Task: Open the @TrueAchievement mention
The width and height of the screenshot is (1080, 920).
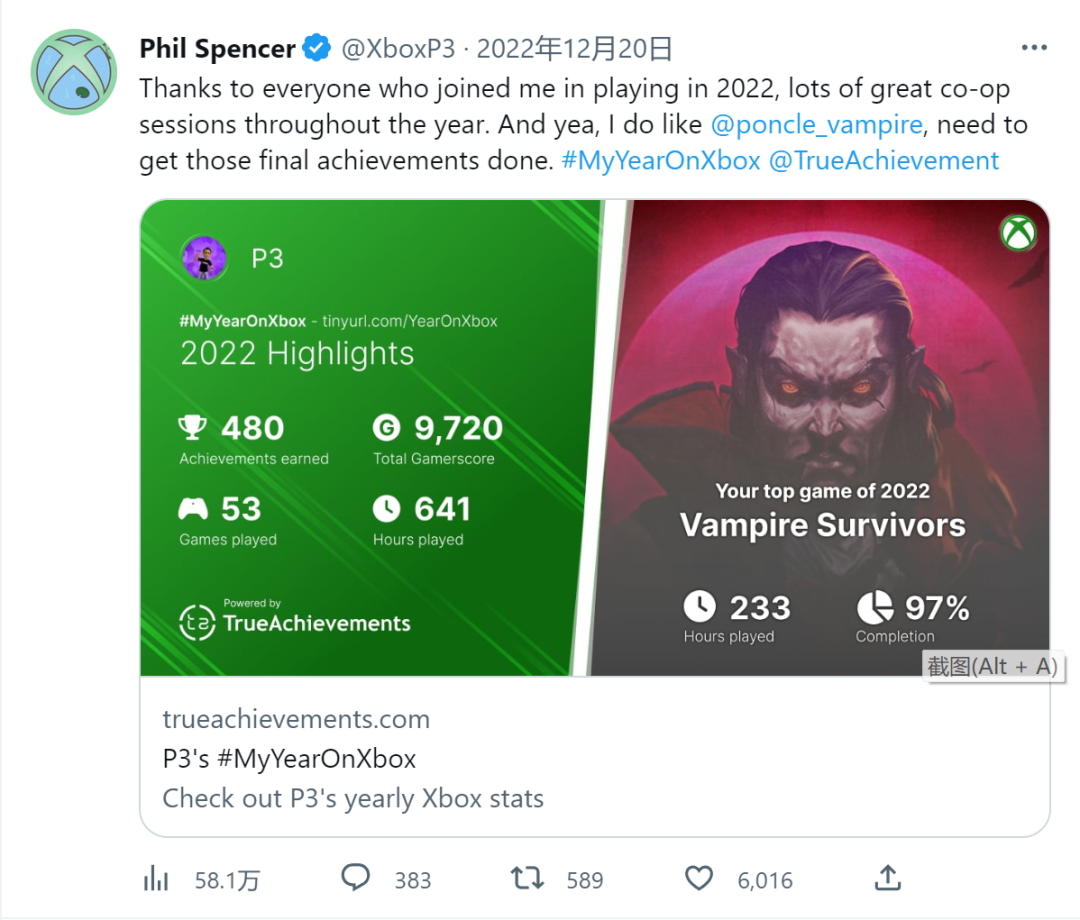Action: point(884,161)
